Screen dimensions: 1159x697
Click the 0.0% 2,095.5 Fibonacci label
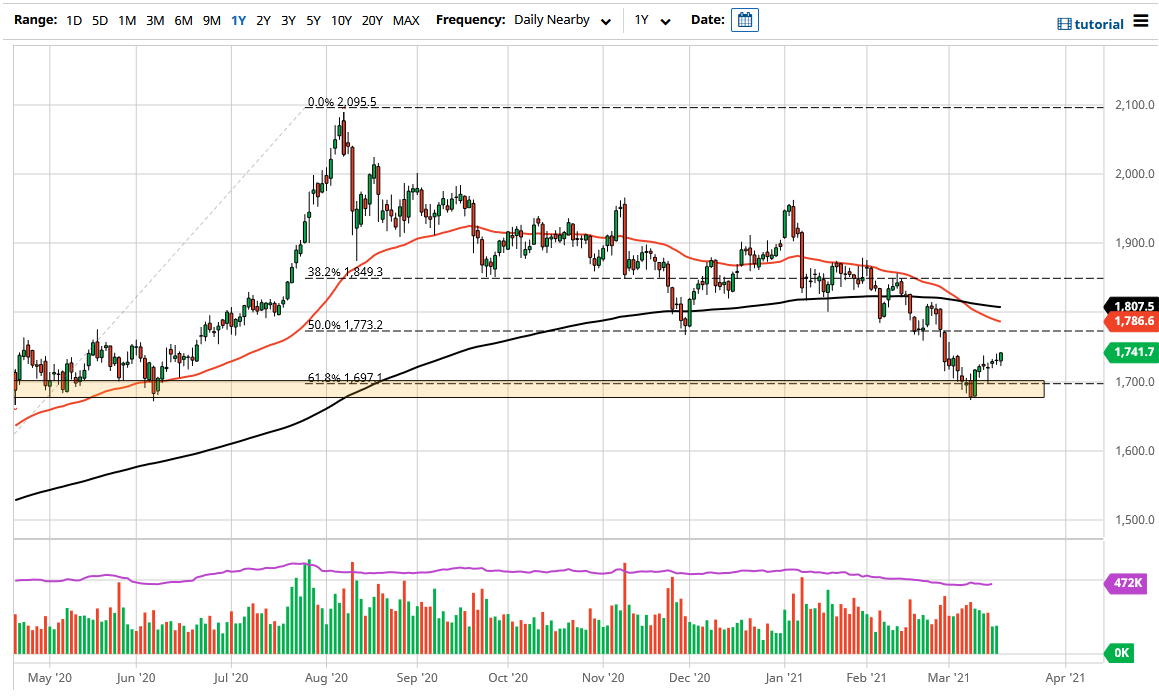(x=342, y=102)
